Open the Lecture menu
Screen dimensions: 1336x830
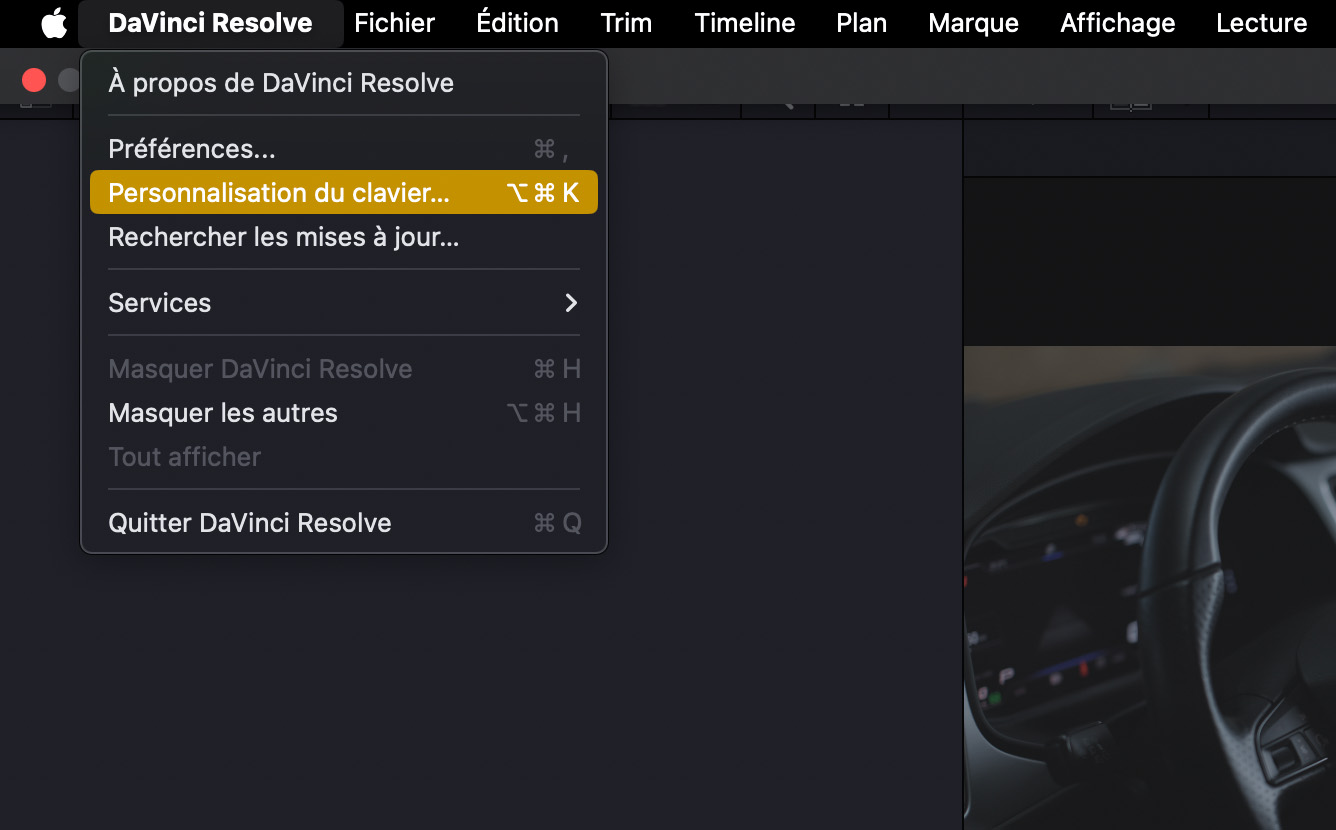pyautogui.click(x=1261, y=23)
